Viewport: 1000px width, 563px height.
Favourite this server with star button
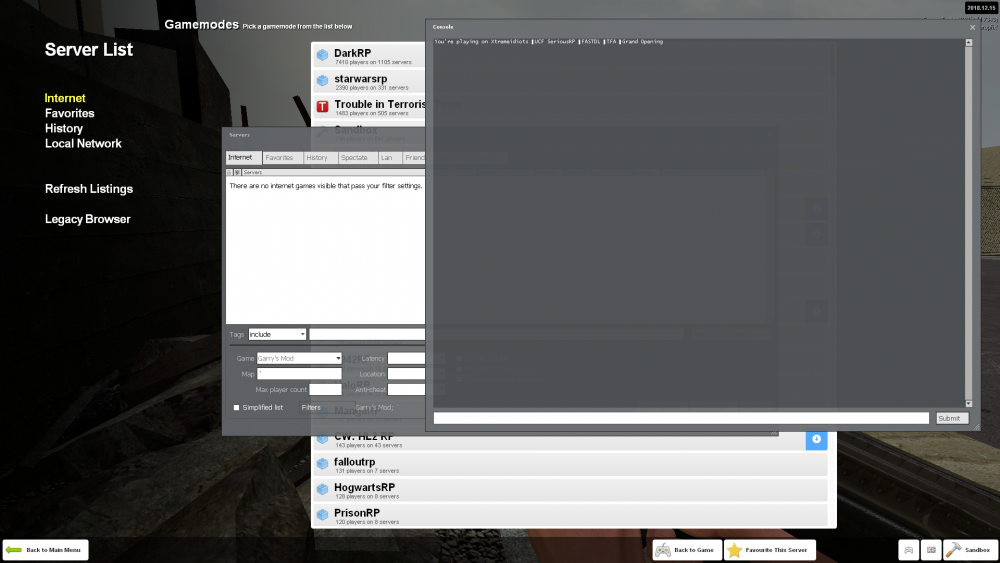(x=769, y=550)
